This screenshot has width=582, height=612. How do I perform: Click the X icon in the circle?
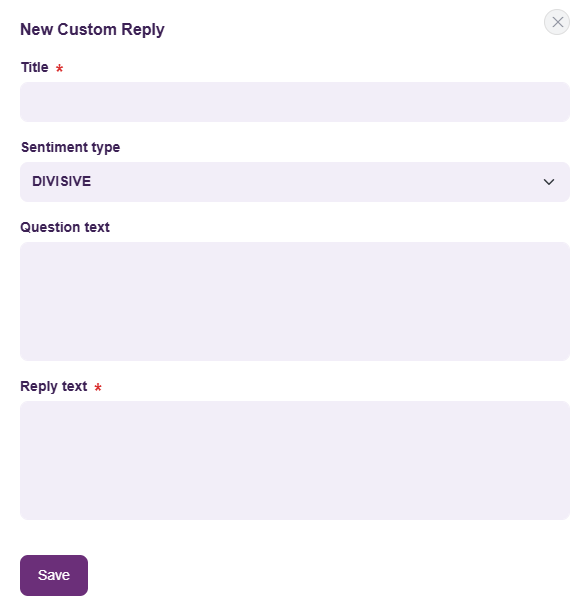557,22
